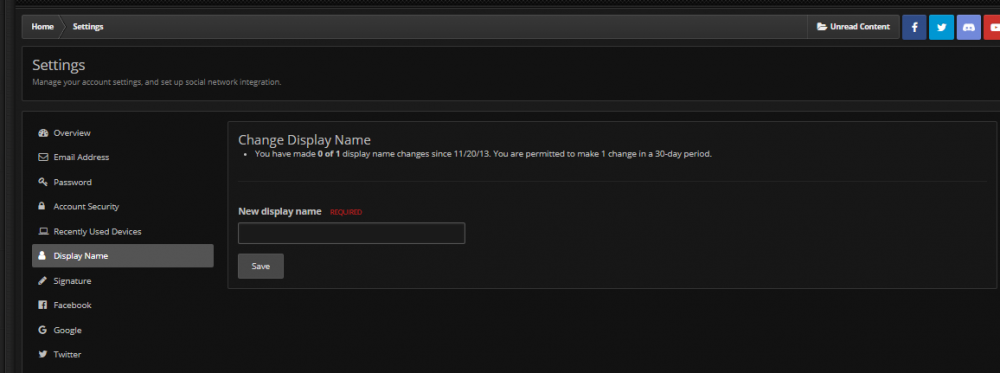The width and height of the screenshot is (1000, 373).
Task: Open Twitter integration settings
Action: click(122, 355)
